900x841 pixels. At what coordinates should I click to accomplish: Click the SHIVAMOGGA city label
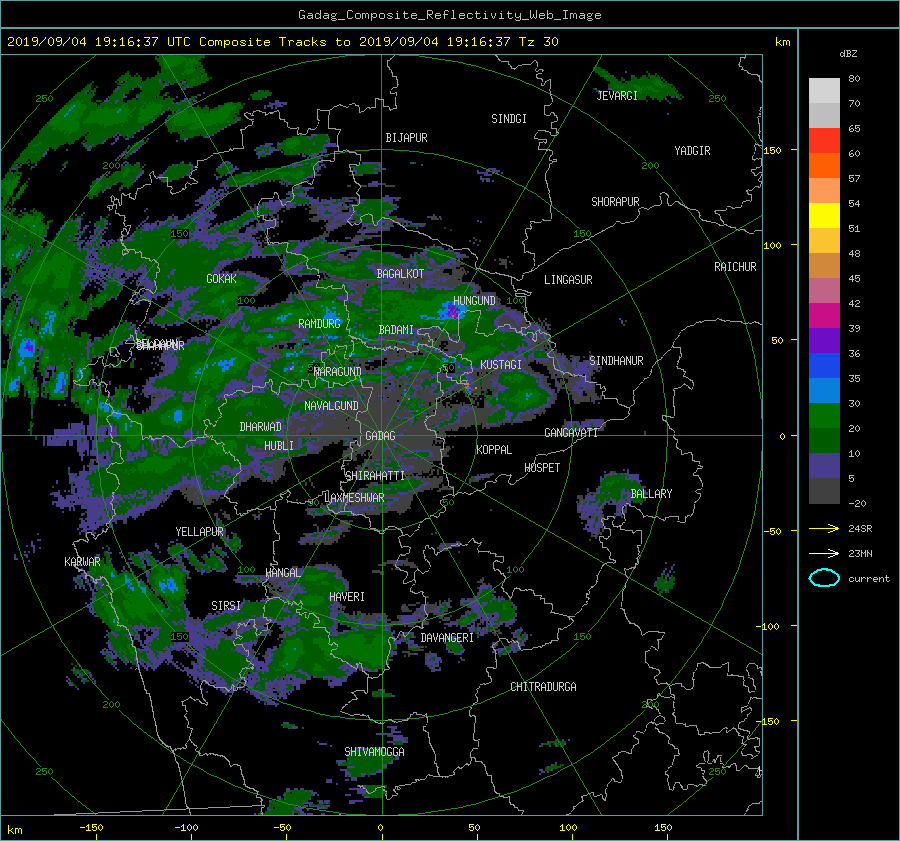click(x=374, y=751)
